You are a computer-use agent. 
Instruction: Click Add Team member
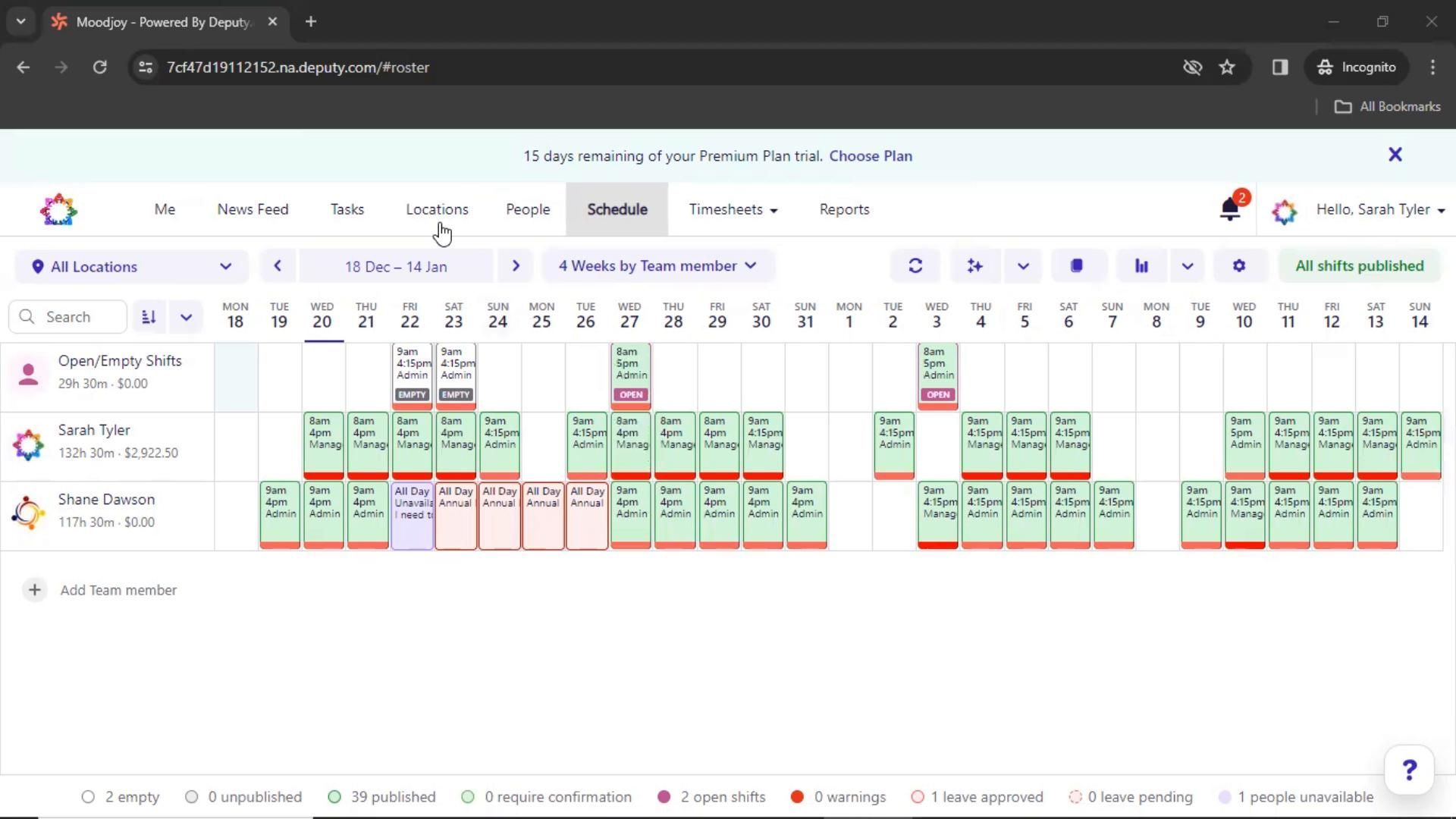coord(118,590)
